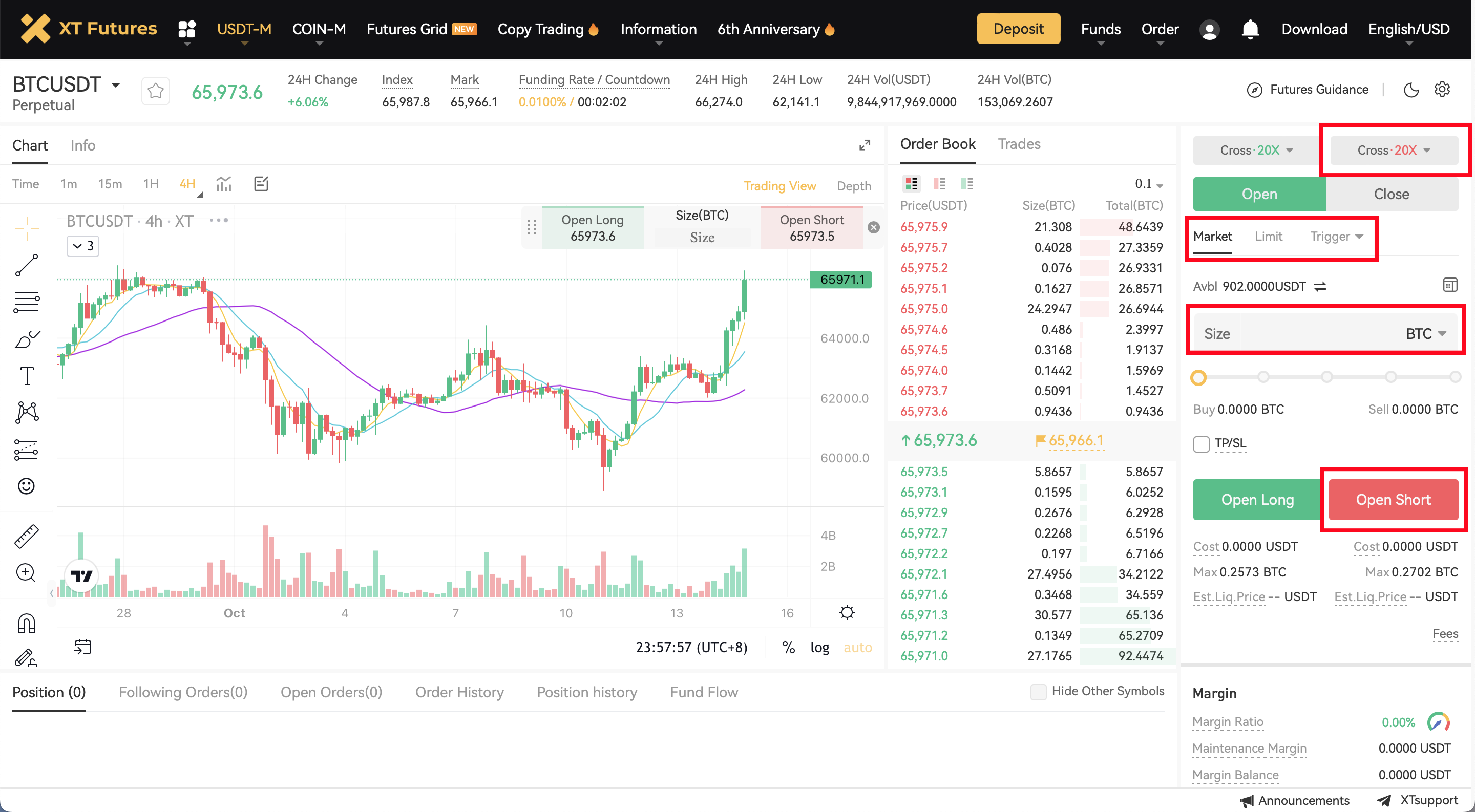Collapse the chart indicators legend showing 3

[83, 246]
